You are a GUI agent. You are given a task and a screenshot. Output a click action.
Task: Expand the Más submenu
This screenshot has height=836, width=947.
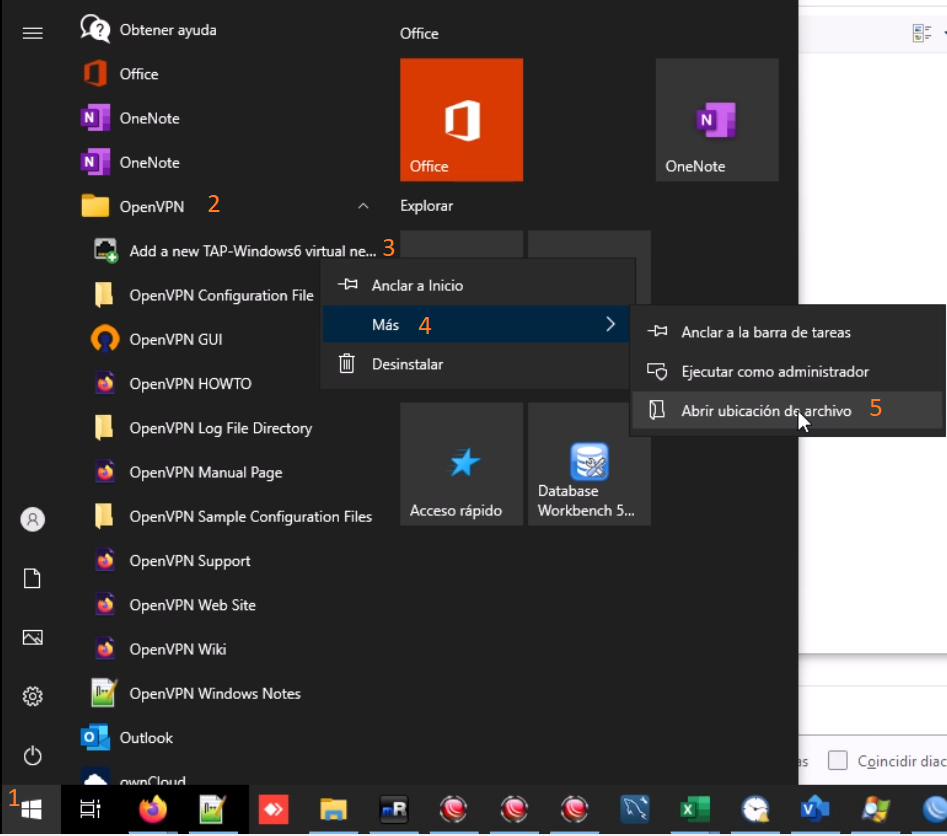pyautogui.click(x=477, y=324)
